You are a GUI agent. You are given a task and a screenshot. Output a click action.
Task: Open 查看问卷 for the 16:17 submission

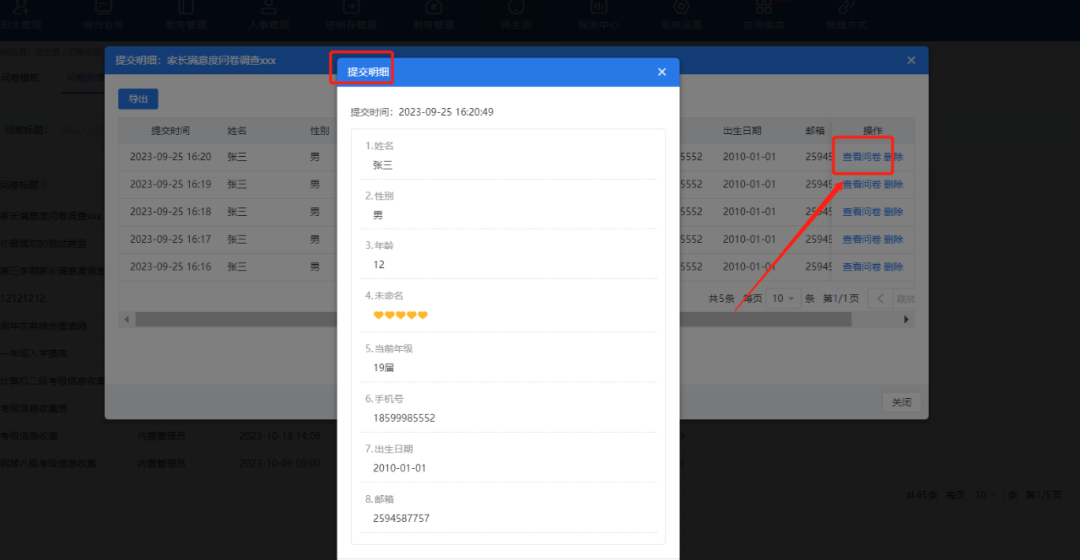point(861,240)
